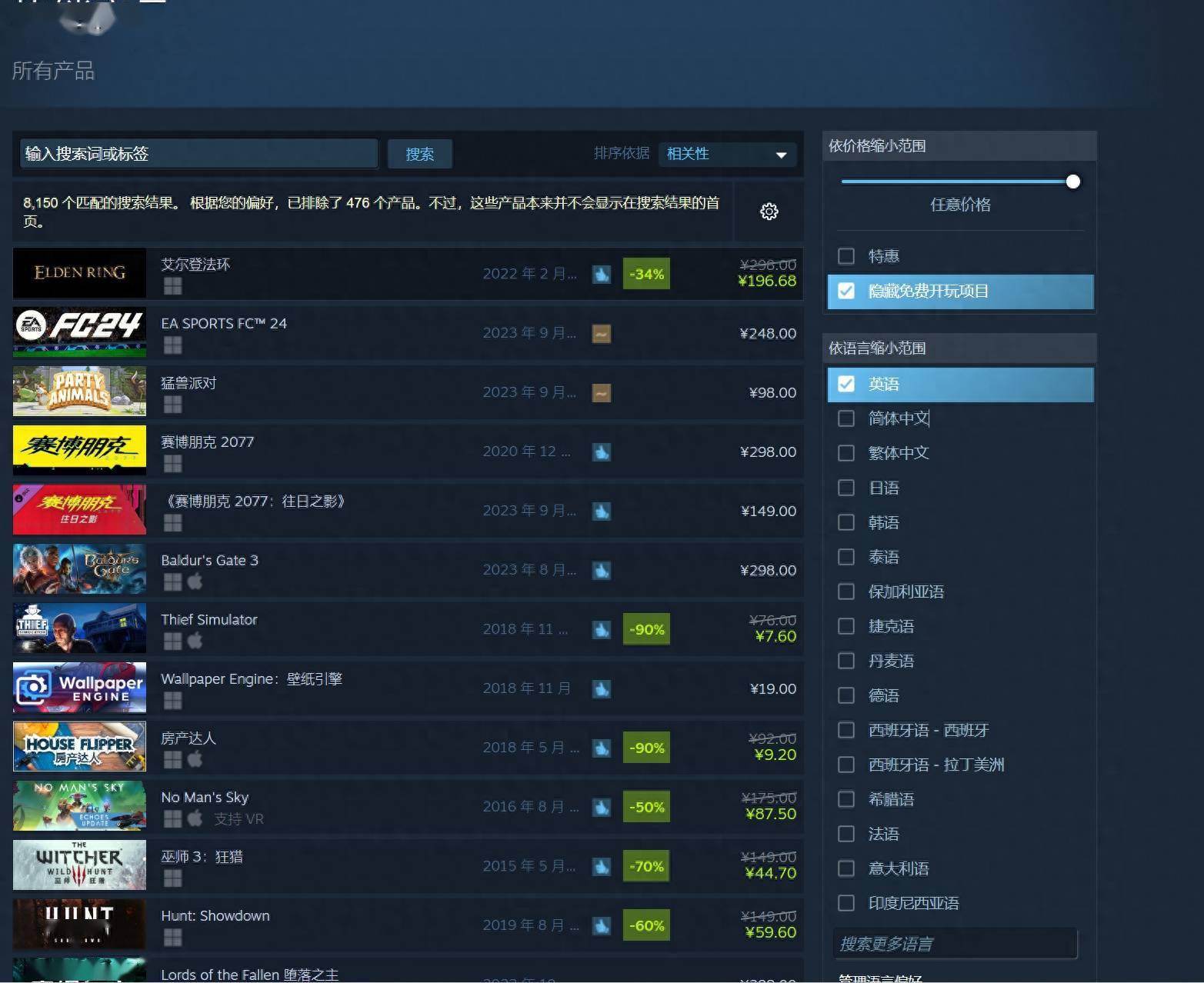Collapse the 依价格缩小范围 filter header
Image resolution: width=1204 pixels, height=983 pixels.
[959, 146]
